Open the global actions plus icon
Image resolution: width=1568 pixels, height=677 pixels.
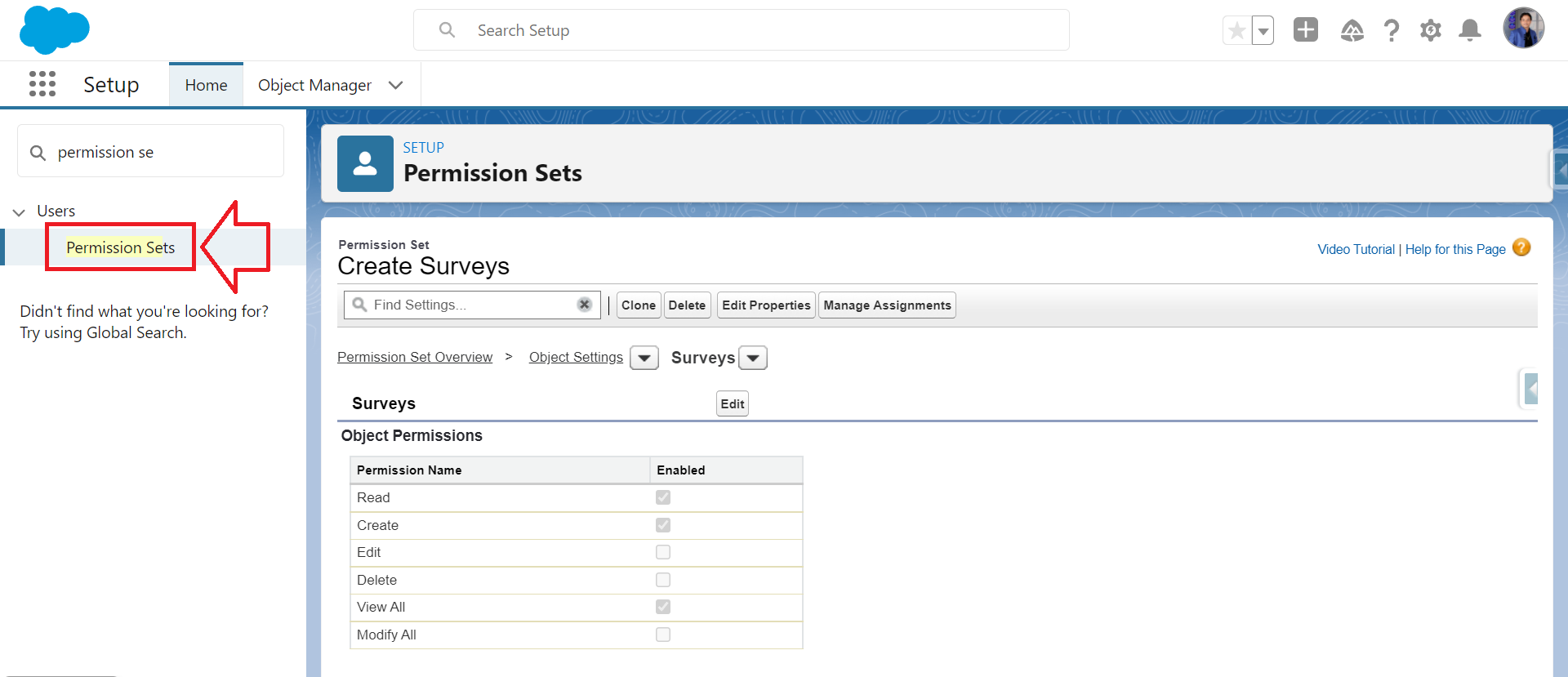(x=1306, y=30)
